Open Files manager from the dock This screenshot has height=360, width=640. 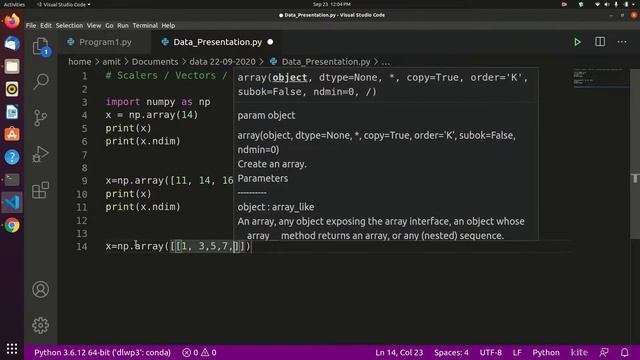(x=12, y=66)
